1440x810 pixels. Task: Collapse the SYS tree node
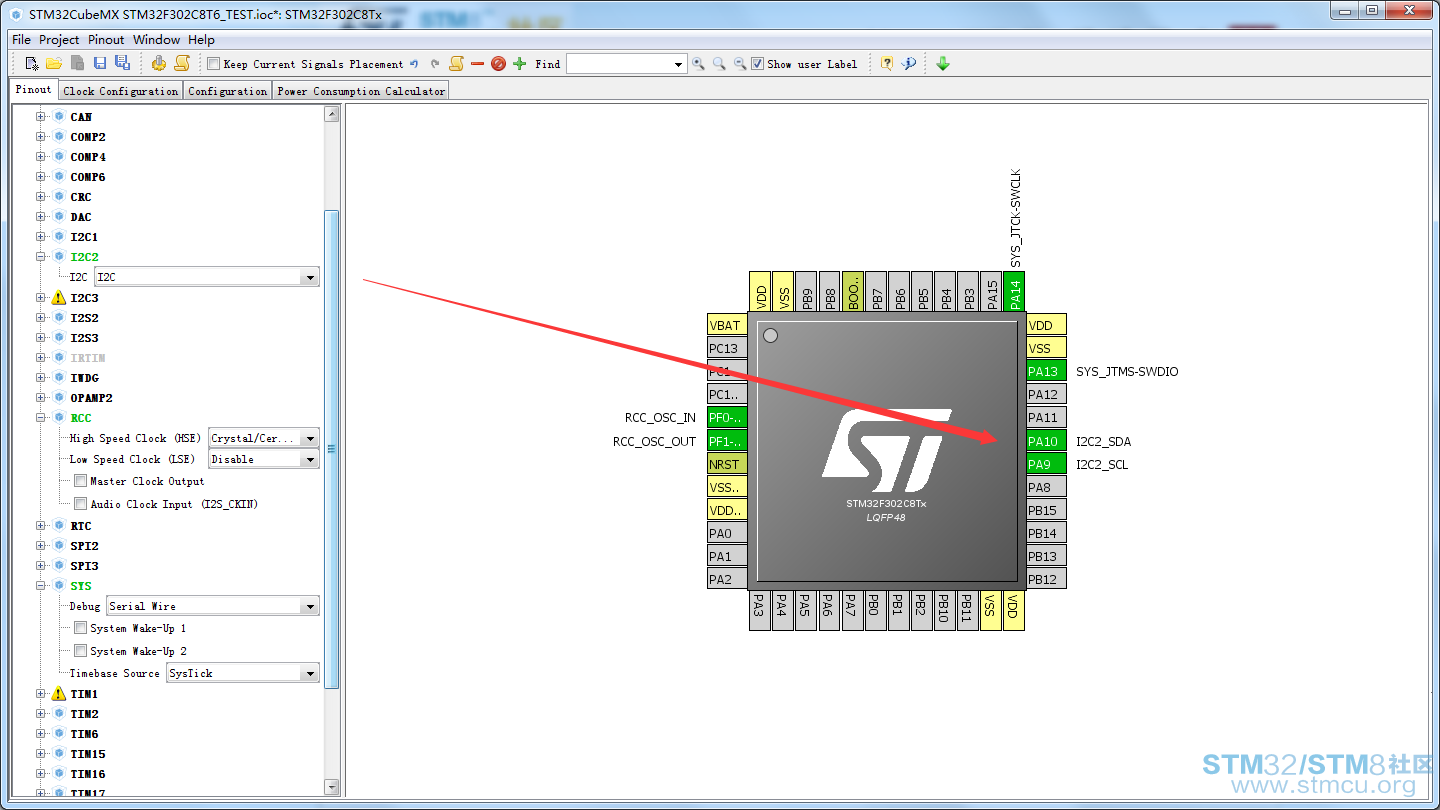pos(41,586)
